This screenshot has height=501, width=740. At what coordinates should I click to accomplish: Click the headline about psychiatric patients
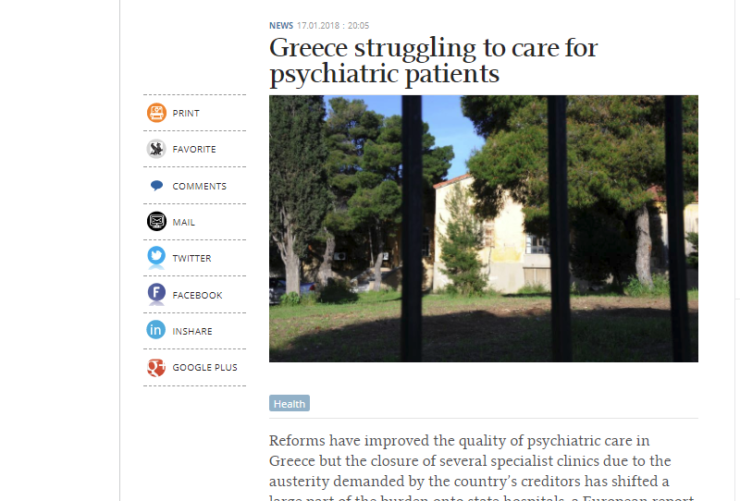coord(433,61)
